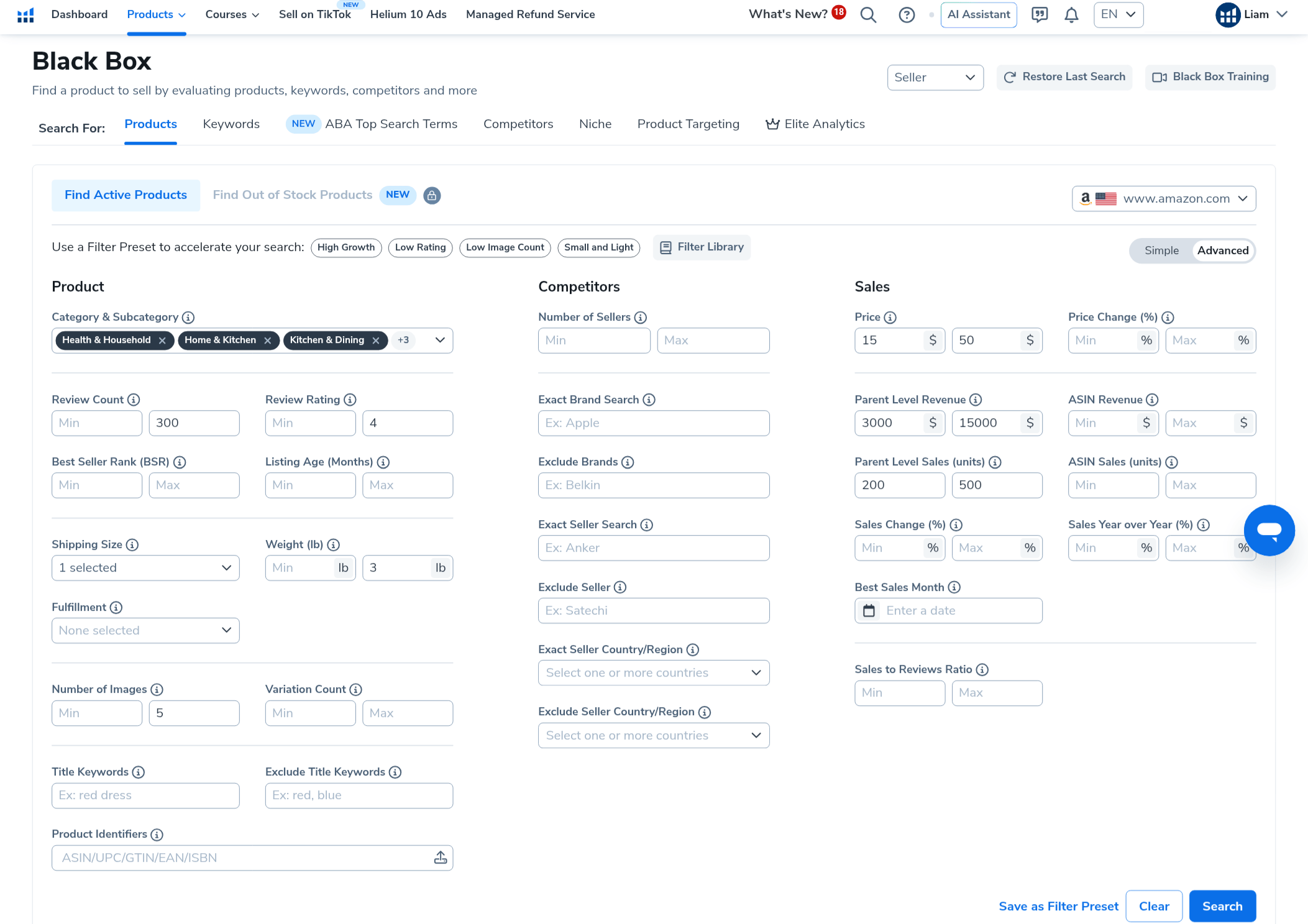
Task: Switch to the Product Targeting tab
Action: (688, 124)
